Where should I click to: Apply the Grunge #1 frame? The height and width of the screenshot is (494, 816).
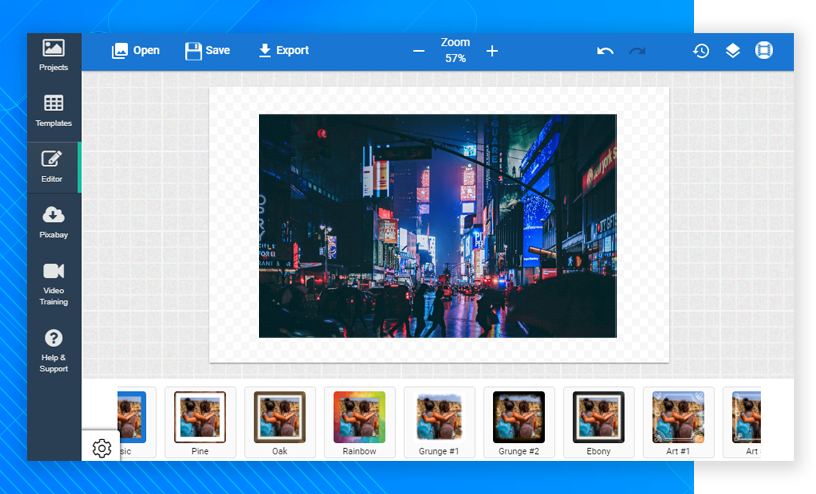coord(439,423)
